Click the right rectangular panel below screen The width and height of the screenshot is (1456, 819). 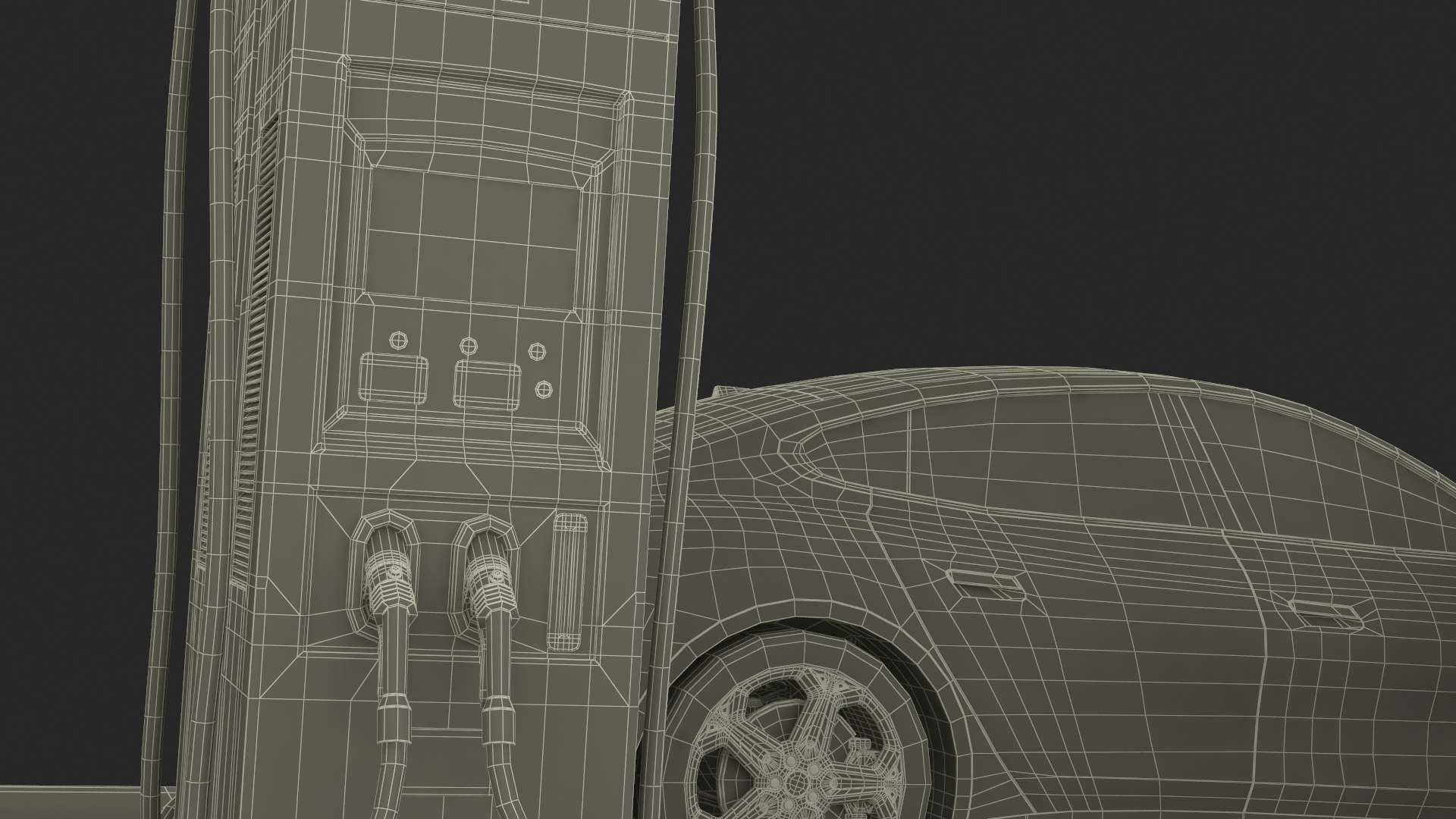click(487, 385)
